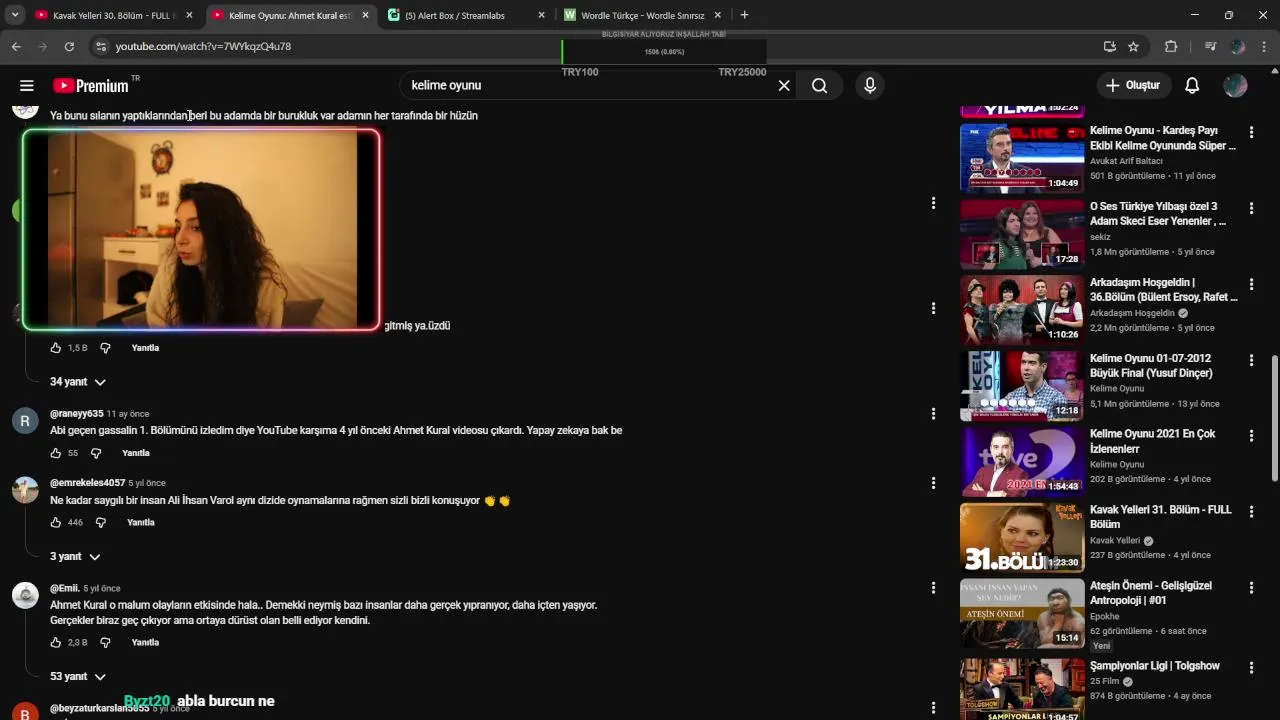Screen dimensions: 1280x720
Task: Switch to Kavak Yelleri 30. Bölüm tab
Action: pyautogui.click(x=112, y=15)
